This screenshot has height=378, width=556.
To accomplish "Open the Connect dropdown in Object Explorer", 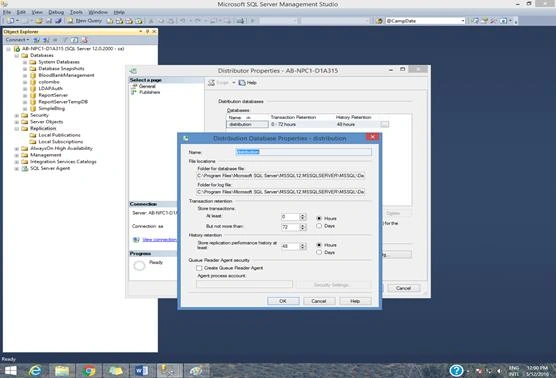I will 17,40.
